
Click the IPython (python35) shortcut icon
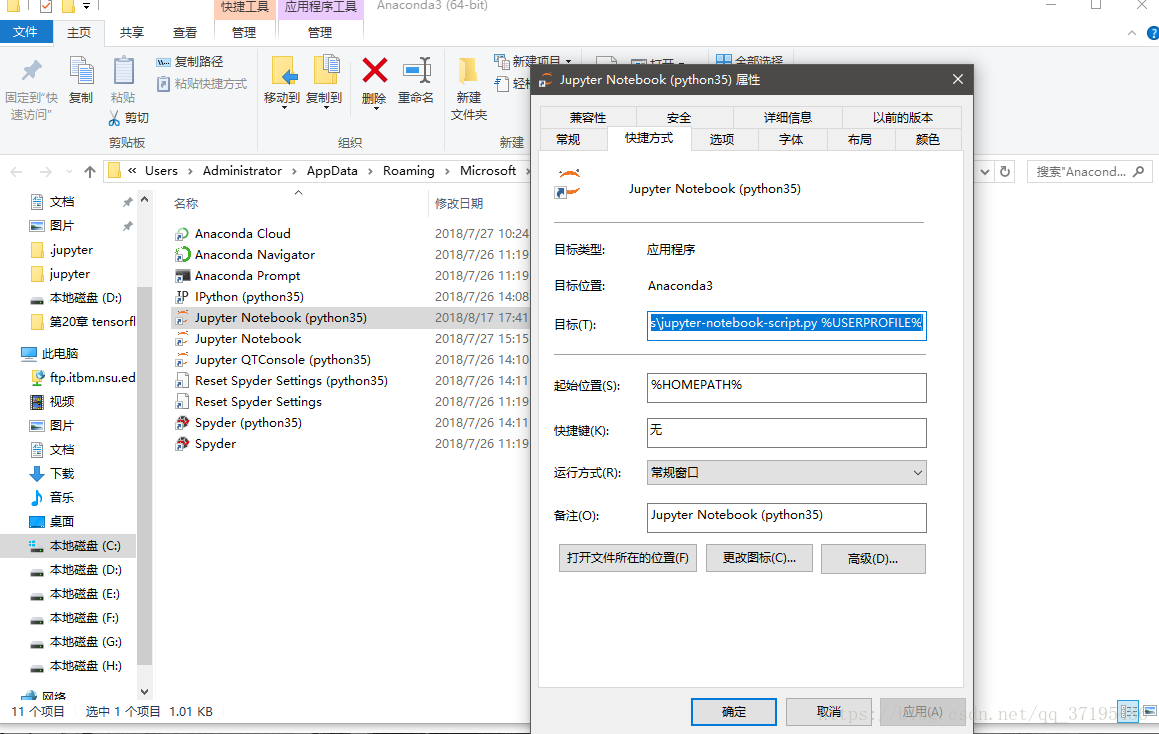182,297
